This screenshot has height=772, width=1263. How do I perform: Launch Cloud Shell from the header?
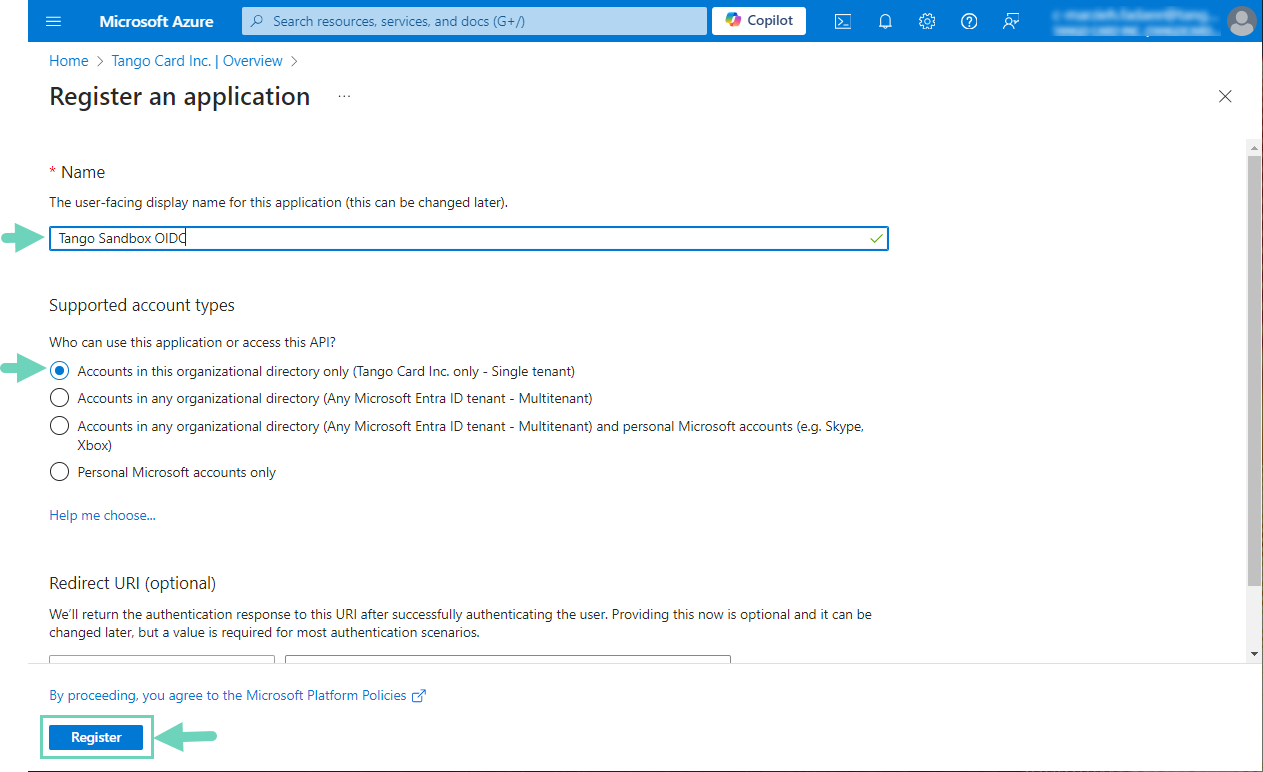843,21
